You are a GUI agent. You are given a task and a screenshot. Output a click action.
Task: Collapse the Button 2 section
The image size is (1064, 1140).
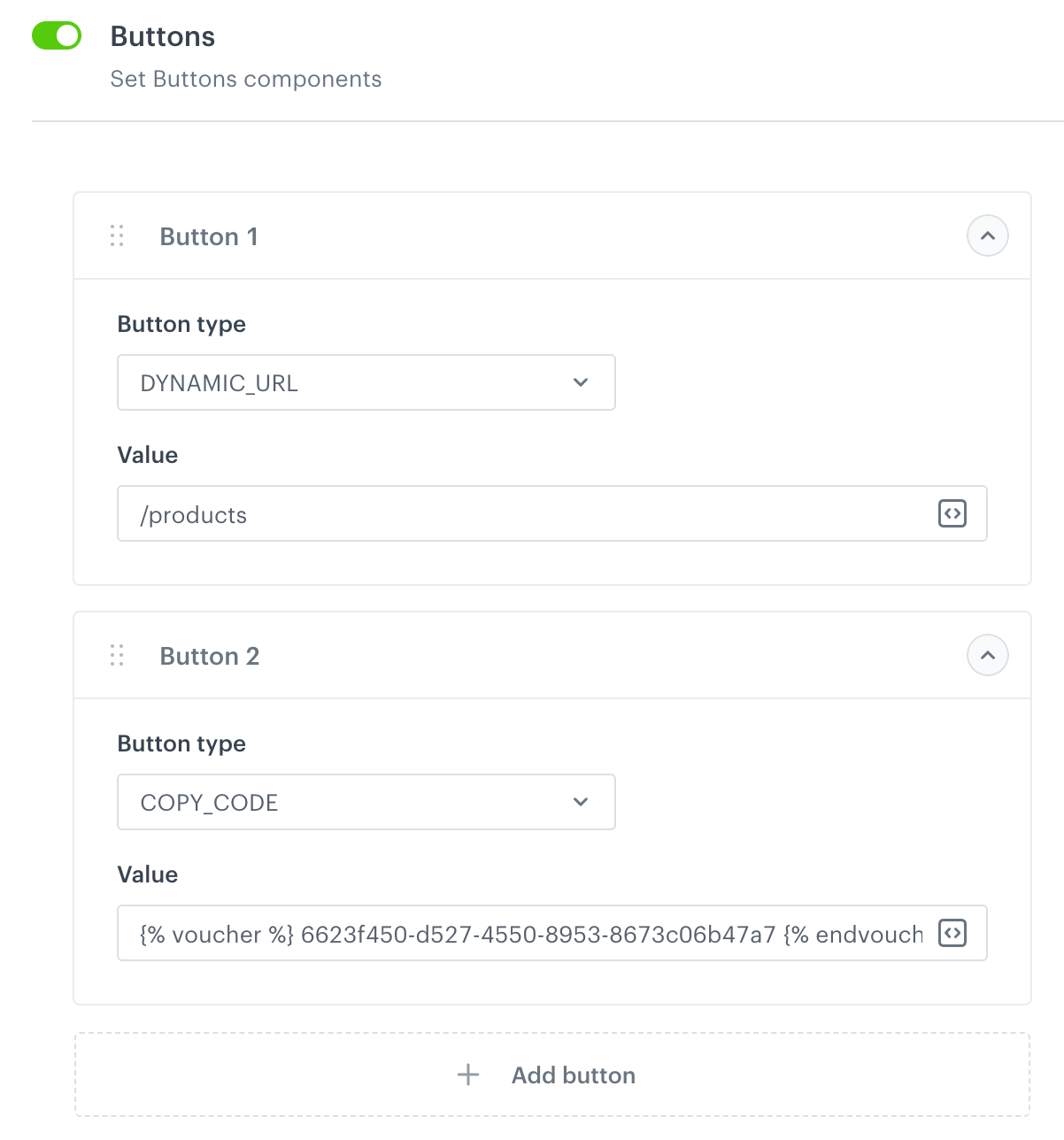click(x=988, y=656)
